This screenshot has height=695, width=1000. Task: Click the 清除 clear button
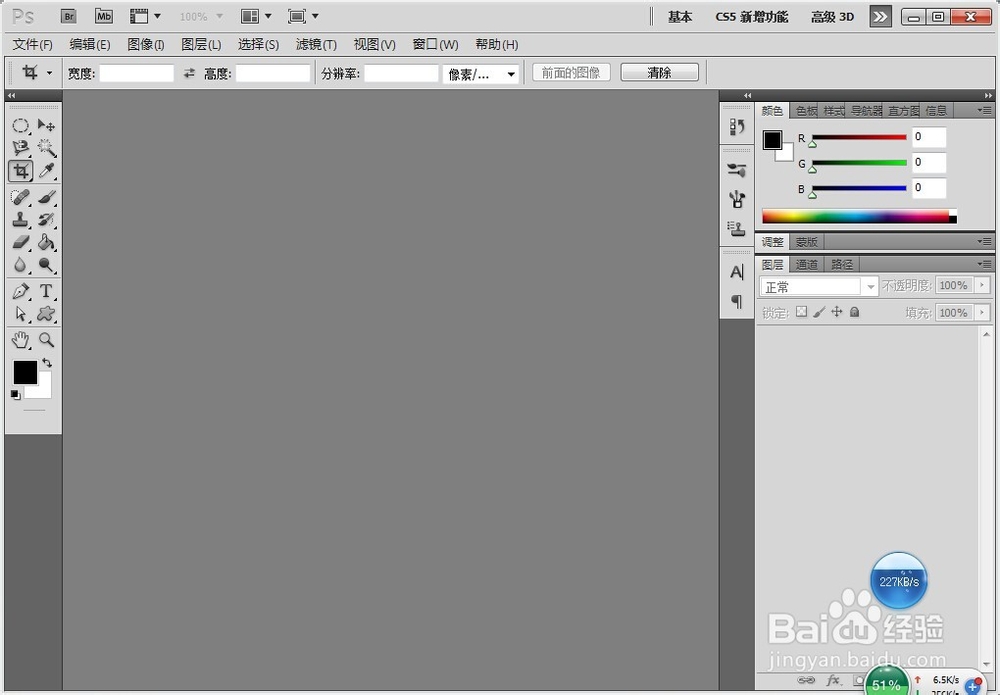[x=659, y=73]
